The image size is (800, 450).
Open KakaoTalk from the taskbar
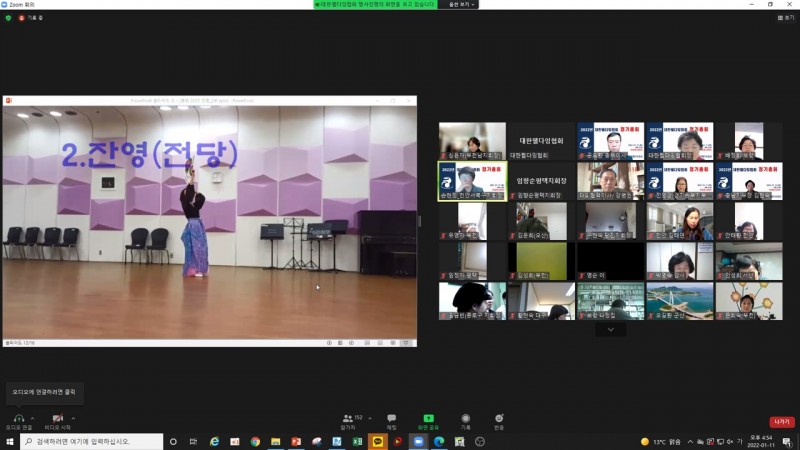(x=378, y=441)
